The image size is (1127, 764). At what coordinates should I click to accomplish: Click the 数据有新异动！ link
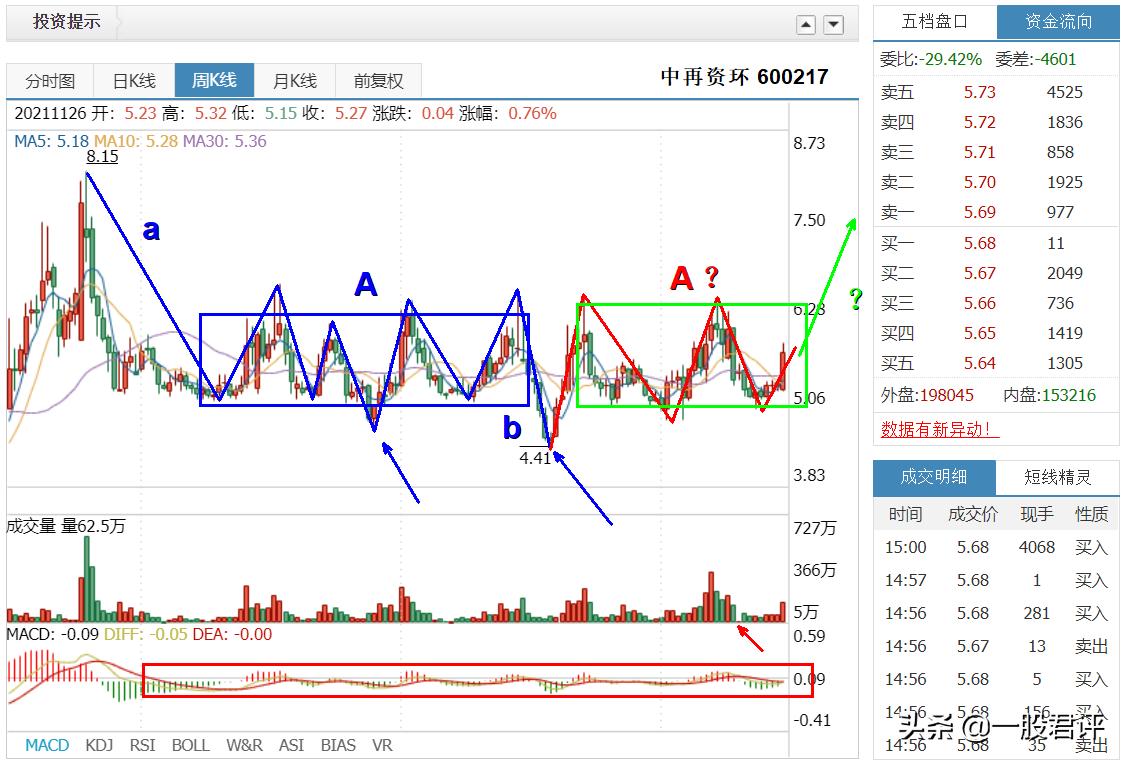[939, 429]
